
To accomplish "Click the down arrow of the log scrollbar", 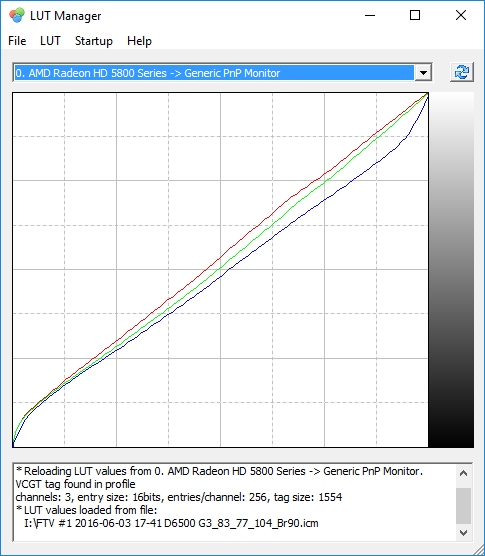I will point(463,533).
